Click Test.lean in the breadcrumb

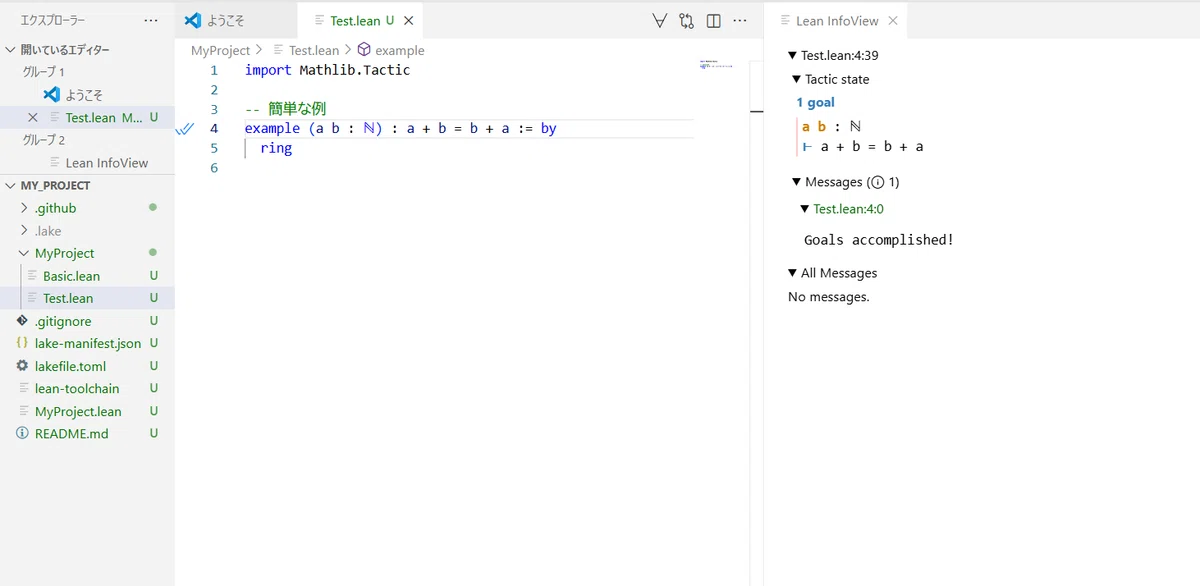pyautogui.click(x=314, y=50)
